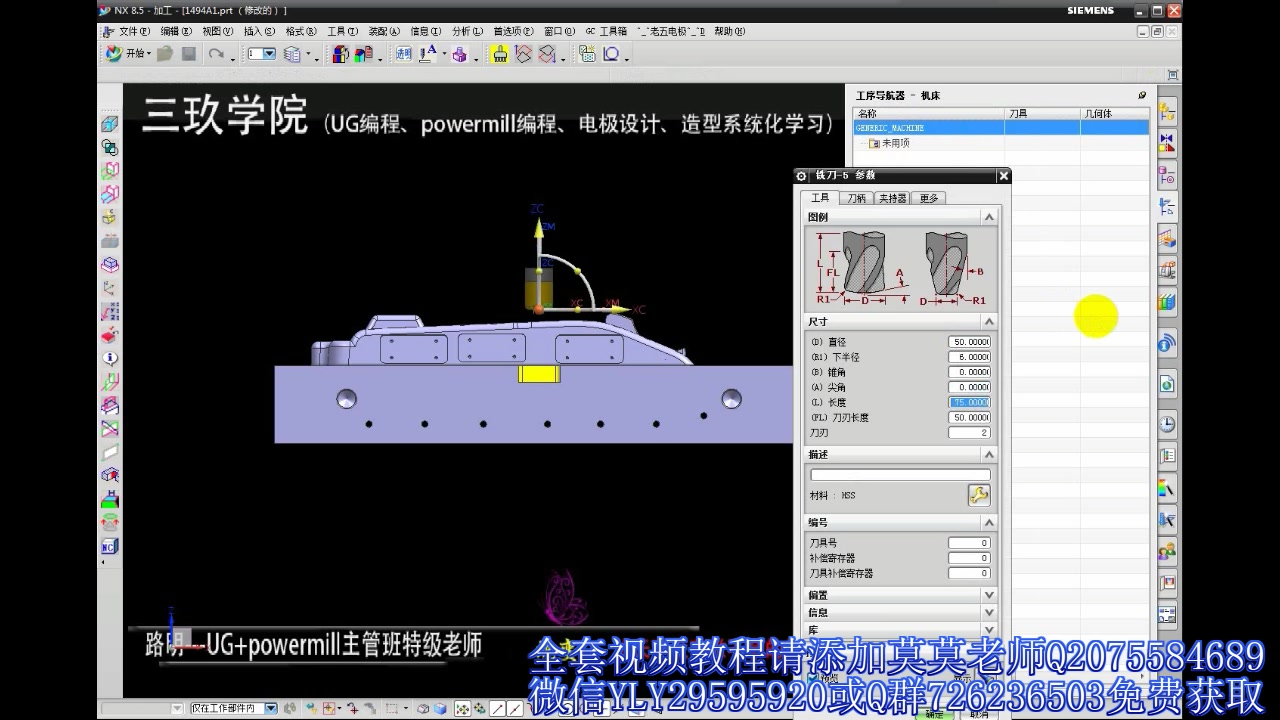The height and width of the screenshot is (720, 1280).
Task: Click the text annotation A icon on the toolbar
Action: [x=430, y=53]
